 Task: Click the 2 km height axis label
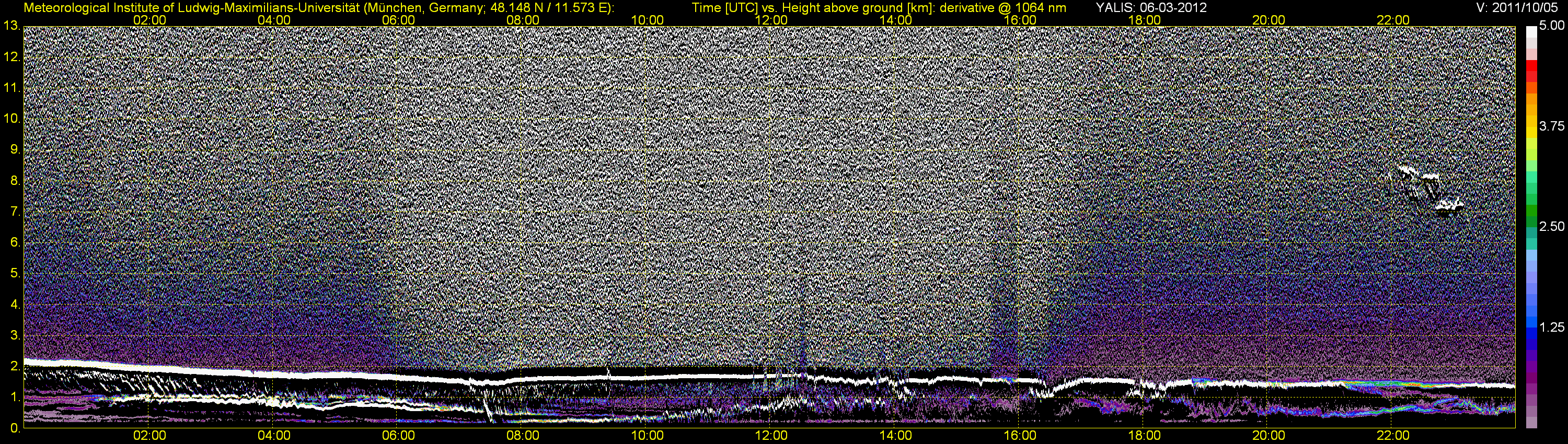click(15, 366)
